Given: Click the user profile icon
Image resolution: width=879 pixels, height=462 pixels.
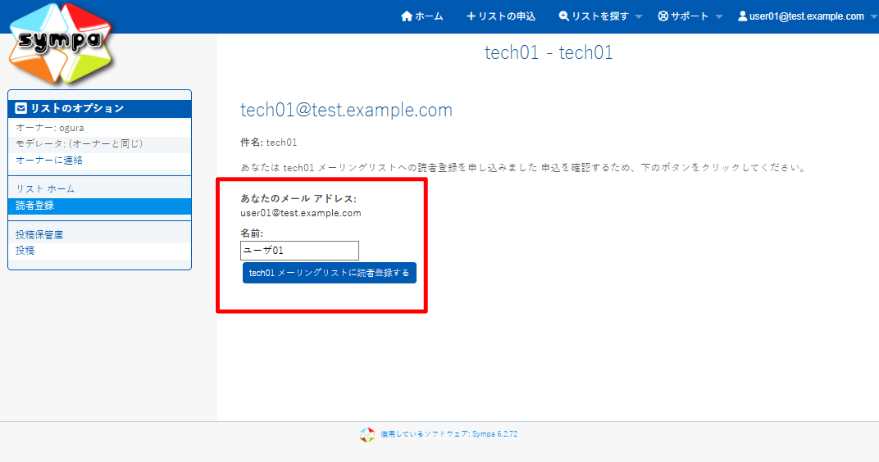Looking at the screenshot, I should tap(743, 16).
